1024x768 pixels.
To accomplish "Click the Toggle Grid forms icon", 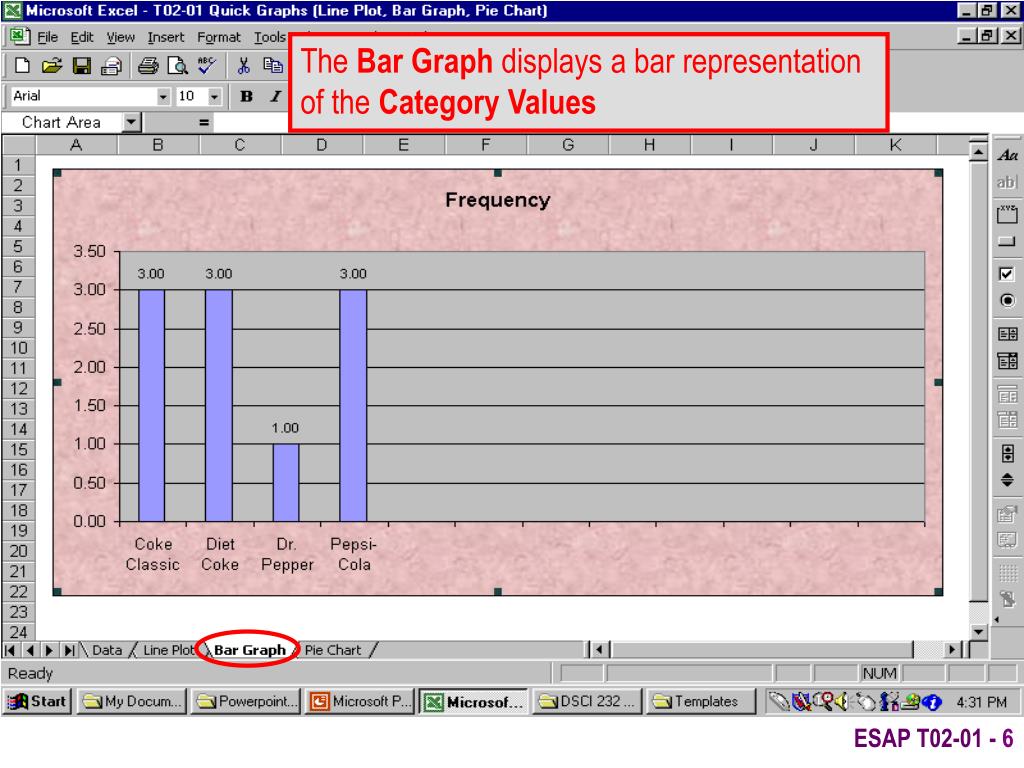I will pyautogui.click(x=1007, y=573).
